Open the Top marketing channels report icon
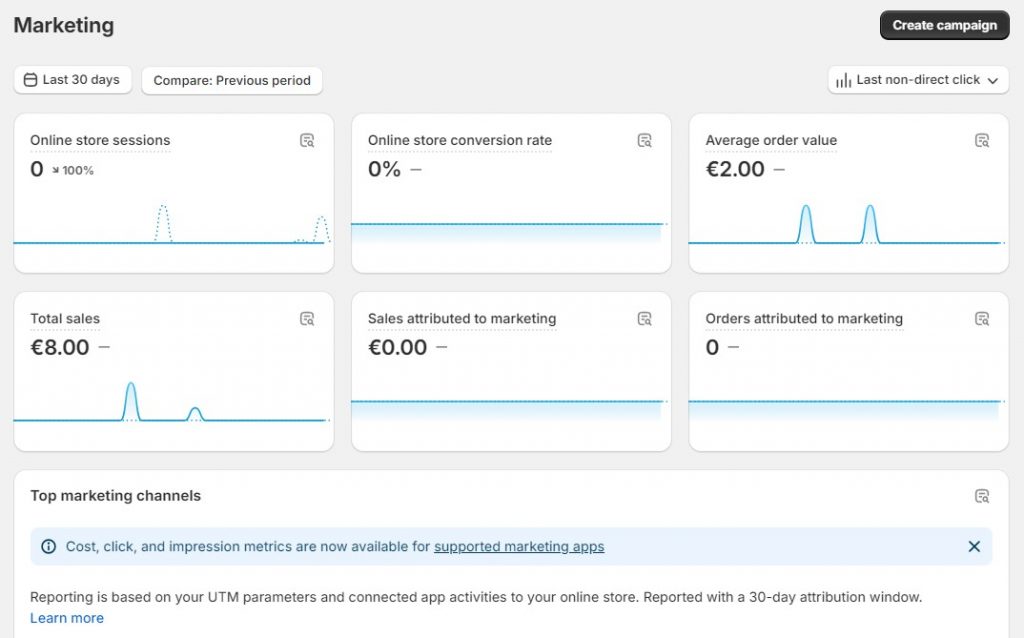Viewport: 1024px width, 638px height. tap(982, 495)
